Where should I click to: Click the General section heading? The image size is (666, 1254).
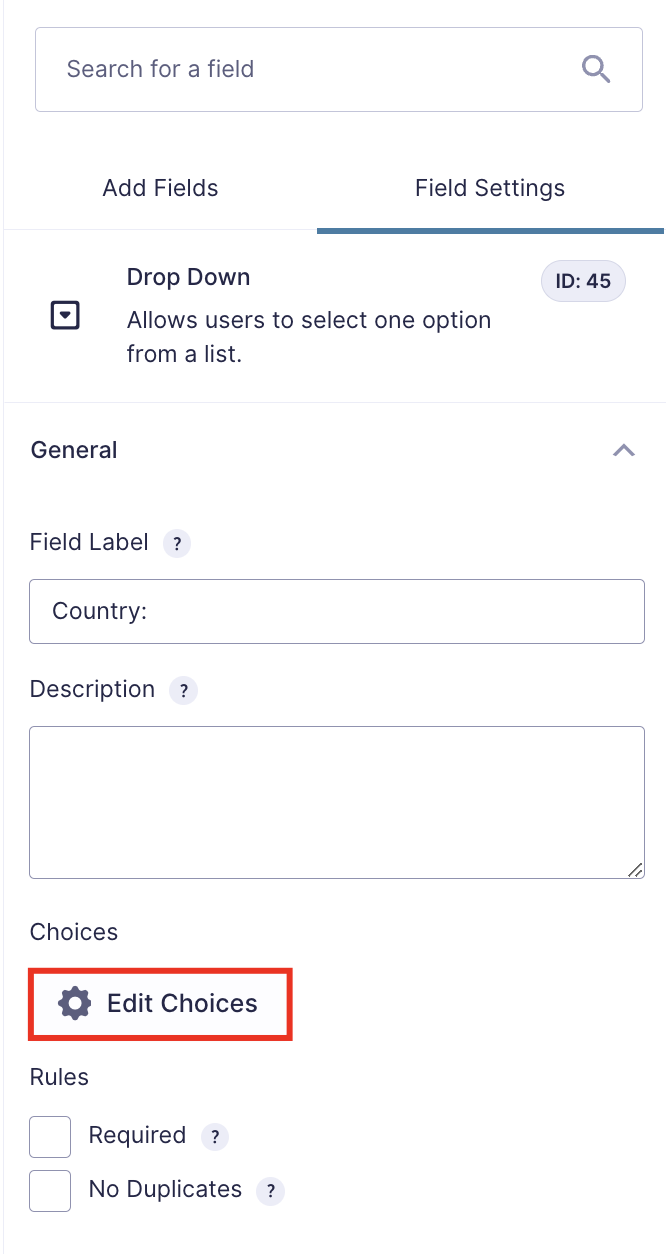[x=74, y=450]
